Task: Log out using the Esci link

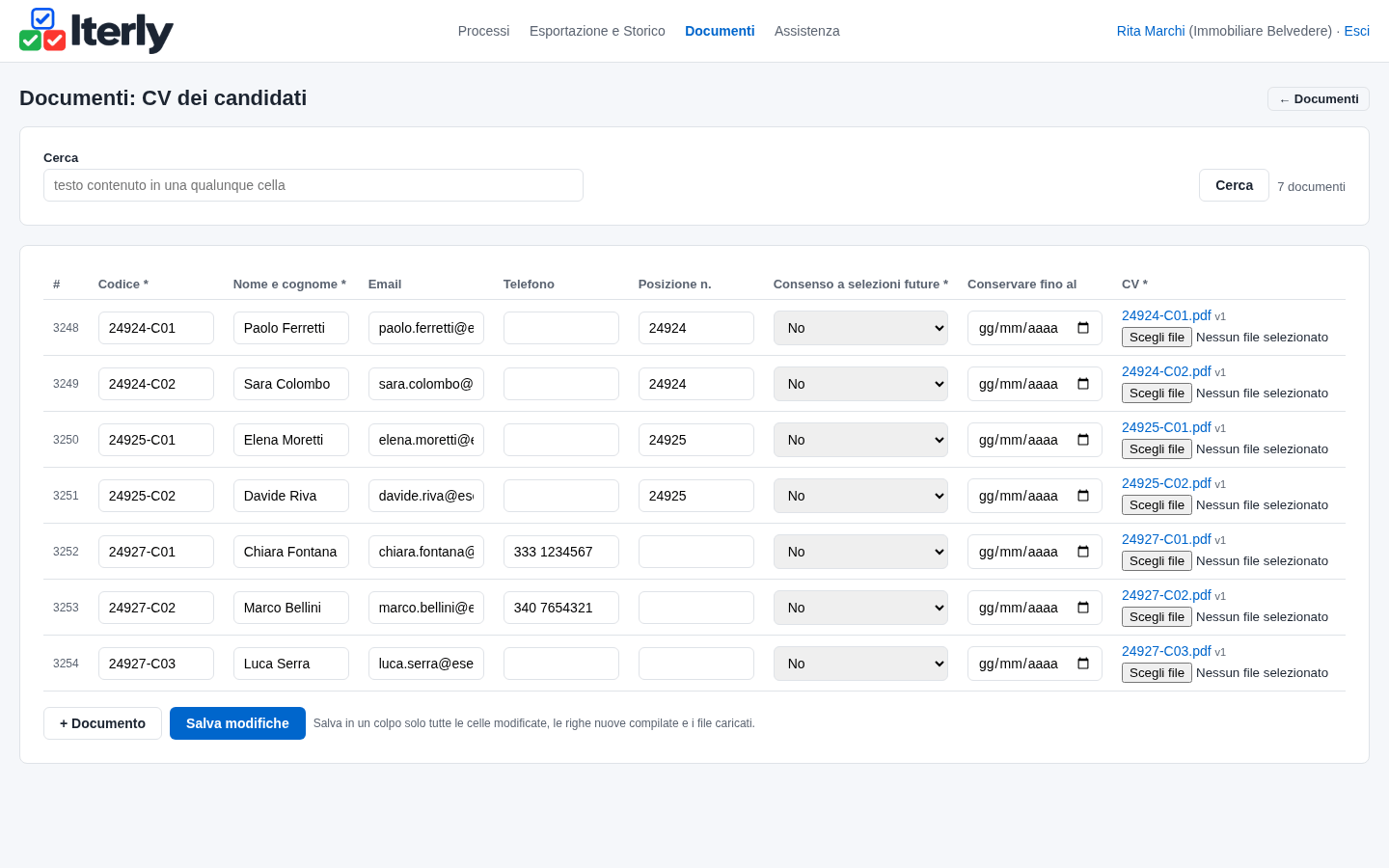Action: (x=1356, y=31)
